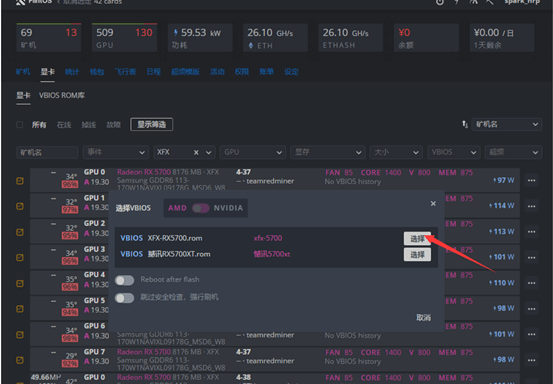Click the 4-37 rig name in GPU 7 row

click(243, 352)
